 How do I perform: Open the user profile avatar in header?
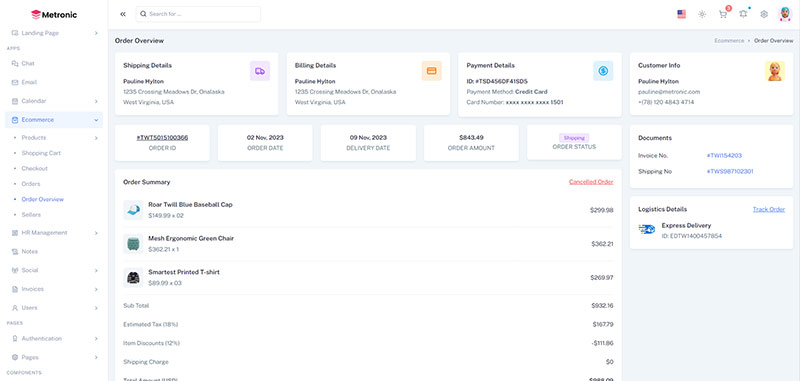tap(785, 14)
